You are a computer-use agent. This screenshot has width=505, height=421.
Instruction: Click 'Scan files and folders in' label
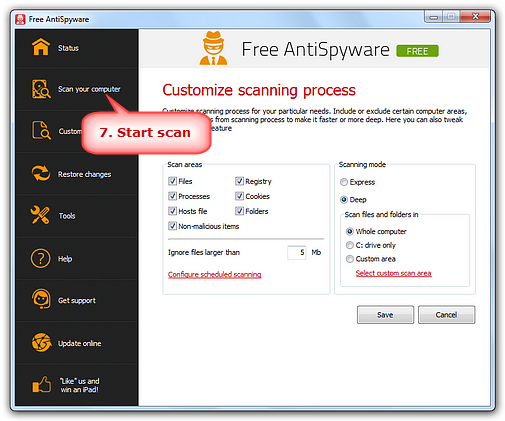(x=381, y=214)
